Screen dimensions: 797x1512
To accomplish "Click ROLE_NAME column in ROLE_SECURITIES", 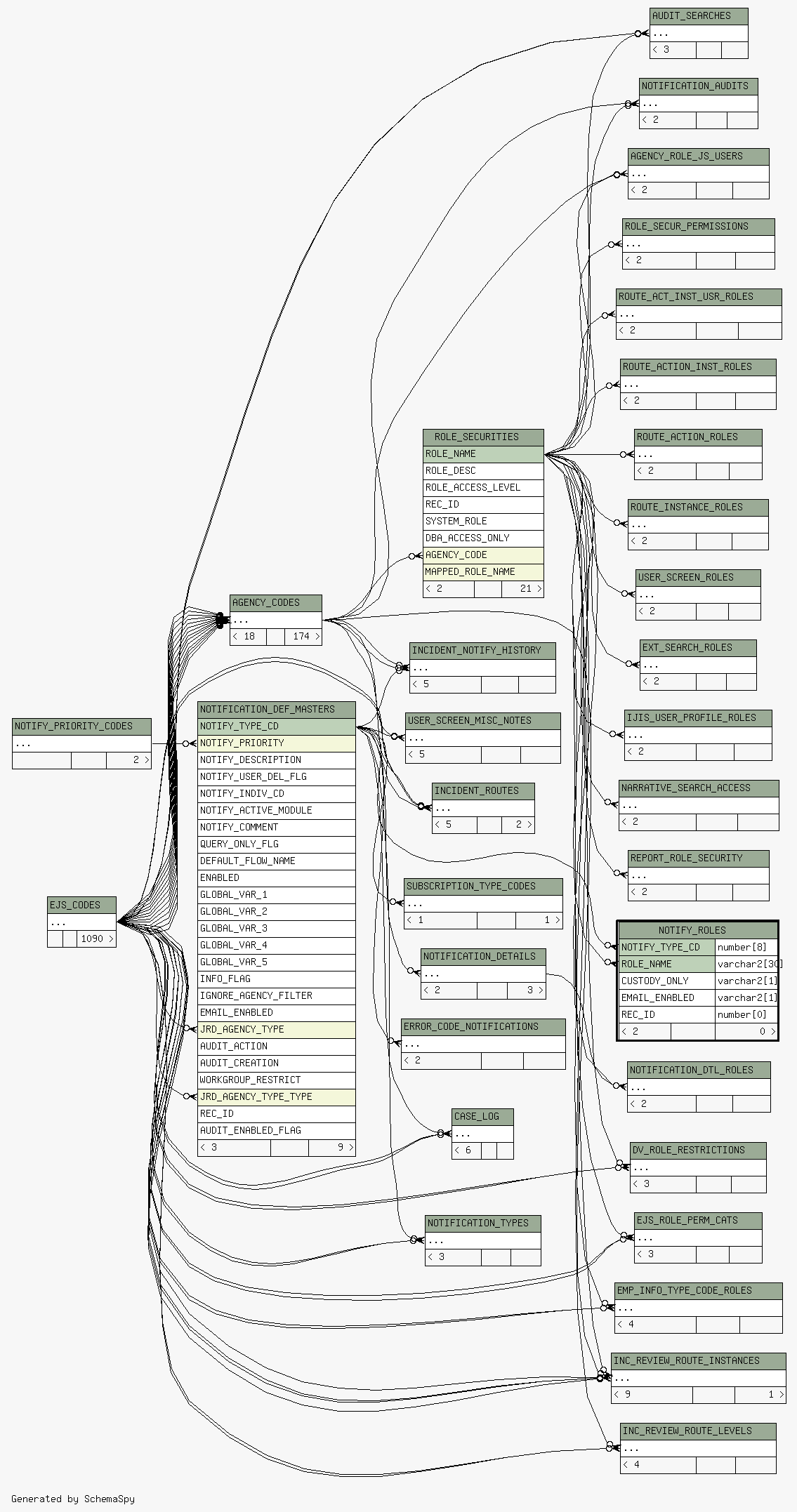I will [x=483, y=454].
